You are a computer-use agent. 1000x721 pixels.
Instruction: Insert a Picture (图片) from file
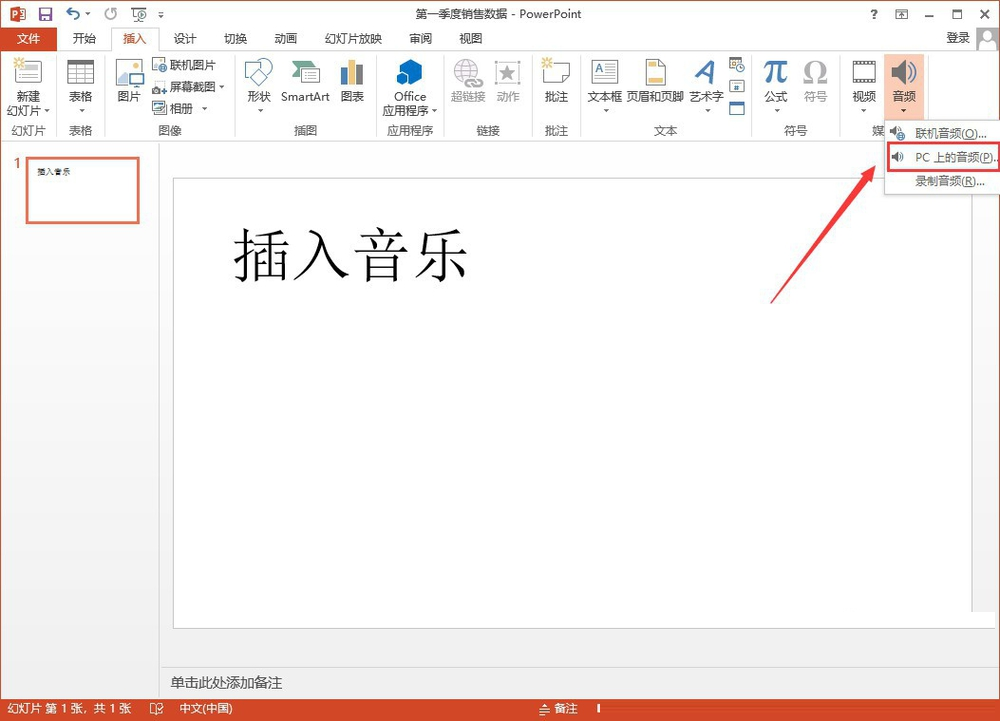coord(129,81)
